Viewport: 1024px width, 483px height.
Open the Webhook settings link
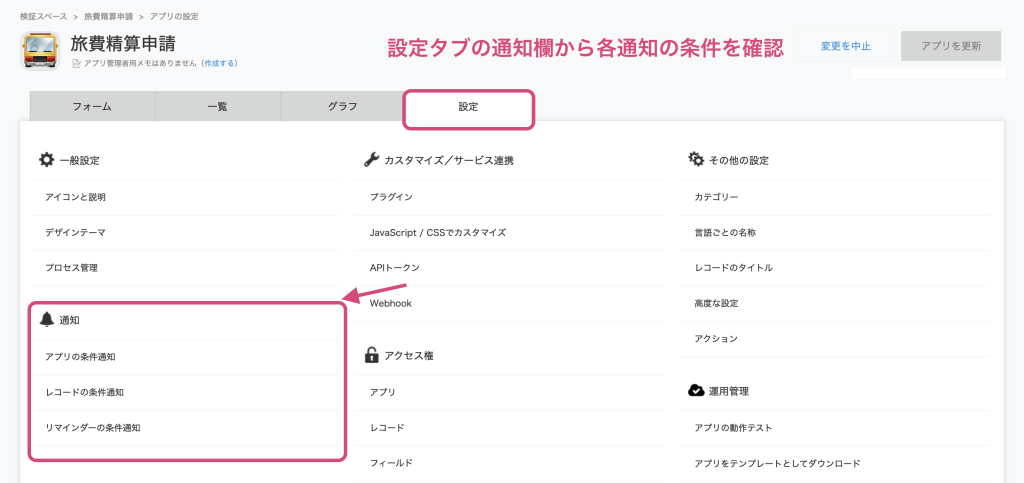click(391, 304)
